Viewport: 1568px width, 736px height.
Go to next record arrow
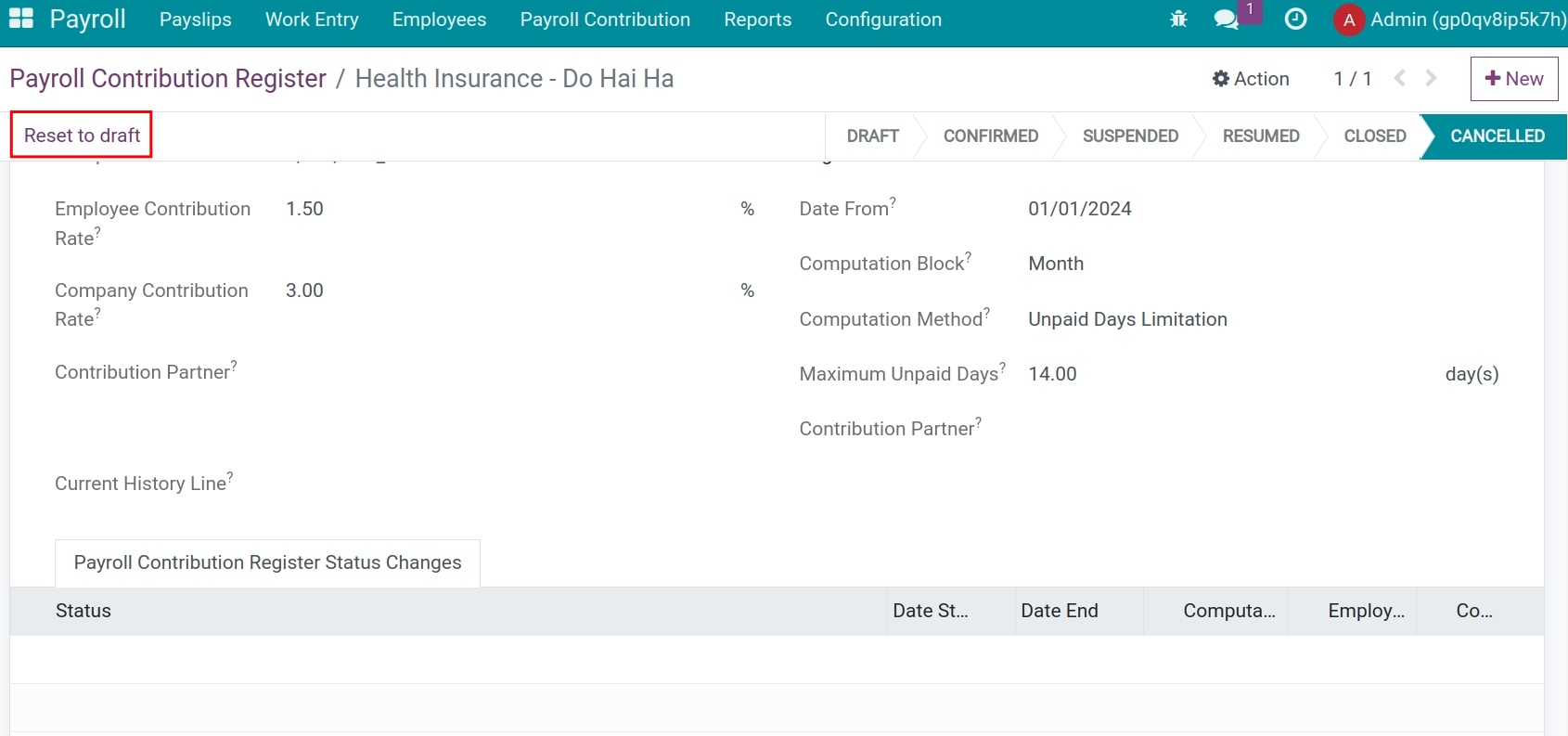tap(1432, 79)
